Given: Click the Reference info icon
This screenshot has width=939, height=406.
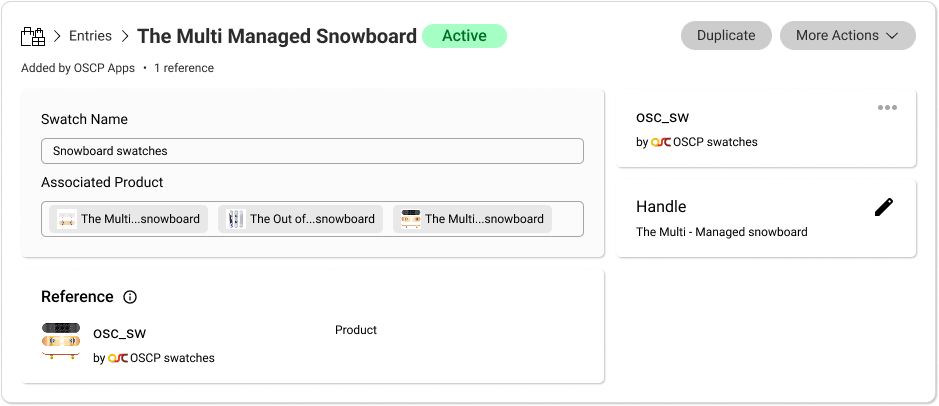Looking at the screenshot, I should click(130, 297).
